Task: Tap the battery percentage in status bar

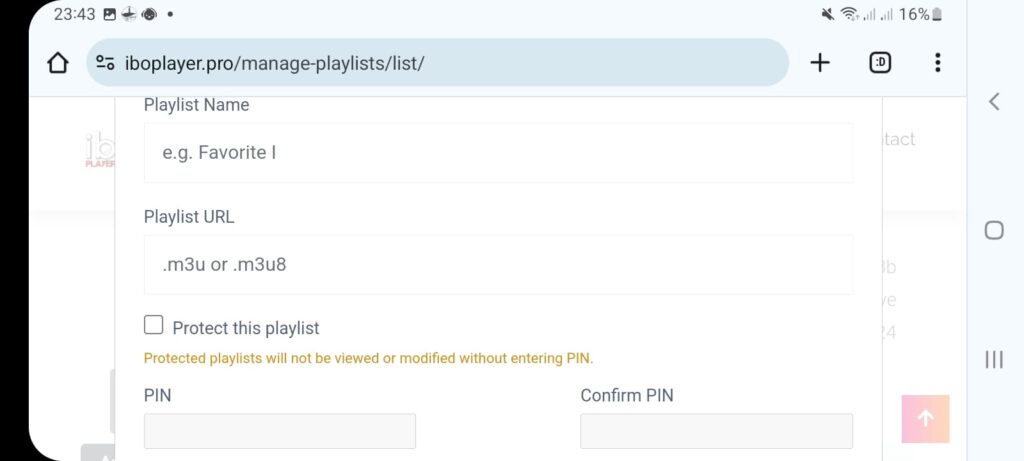Action: click(x=914, y=14)
